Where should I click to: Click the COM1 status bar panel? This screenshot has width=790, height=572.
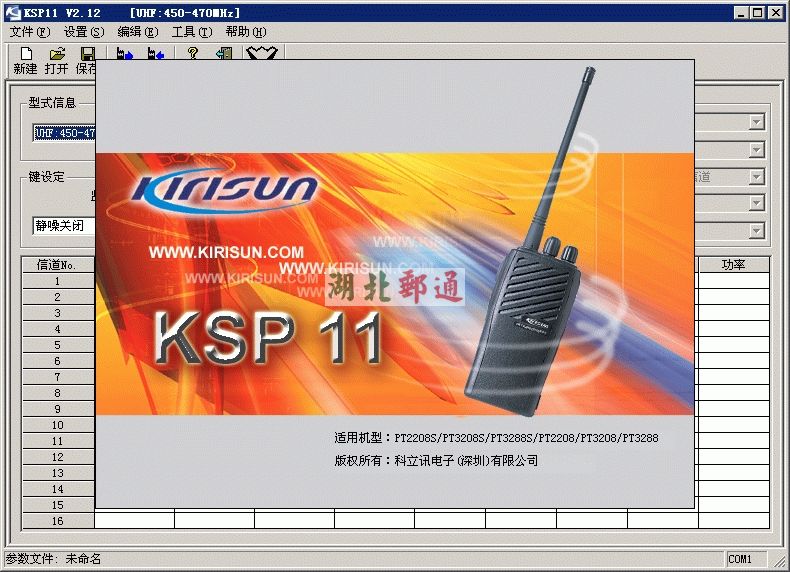(747, 559)
